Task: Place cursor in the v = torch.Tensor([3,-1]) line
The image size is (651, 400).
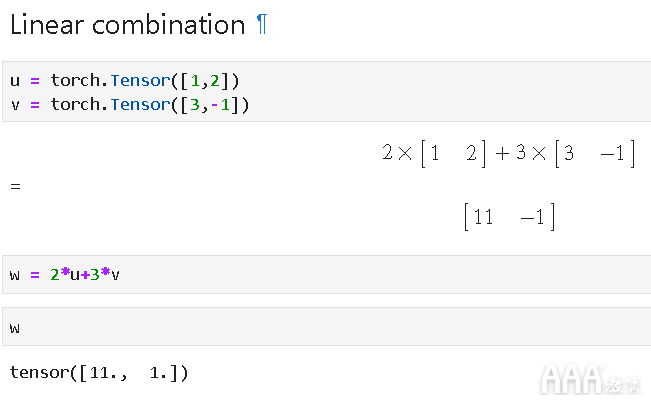Action: pos(129,104)
